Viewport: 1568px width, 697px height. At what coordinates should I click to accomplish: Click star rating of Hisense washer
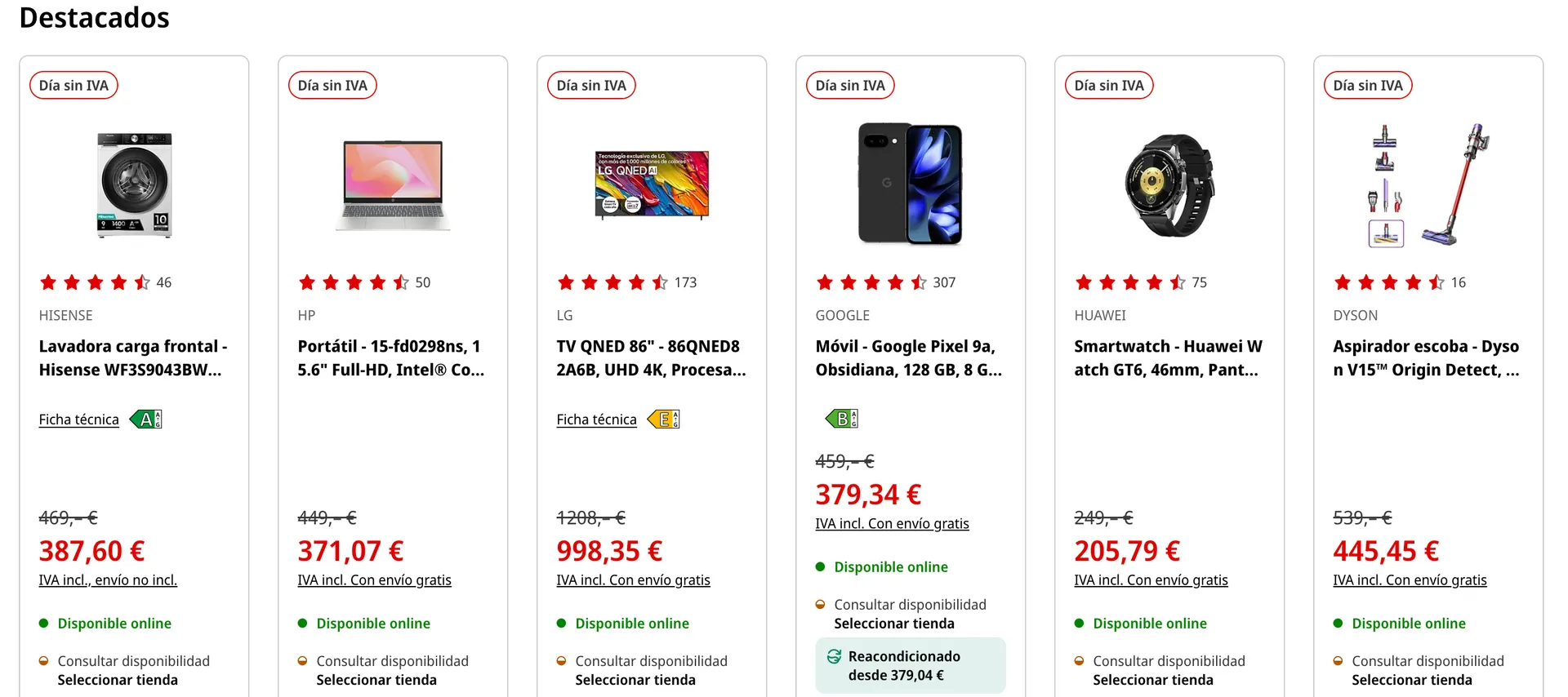(95, 282)
